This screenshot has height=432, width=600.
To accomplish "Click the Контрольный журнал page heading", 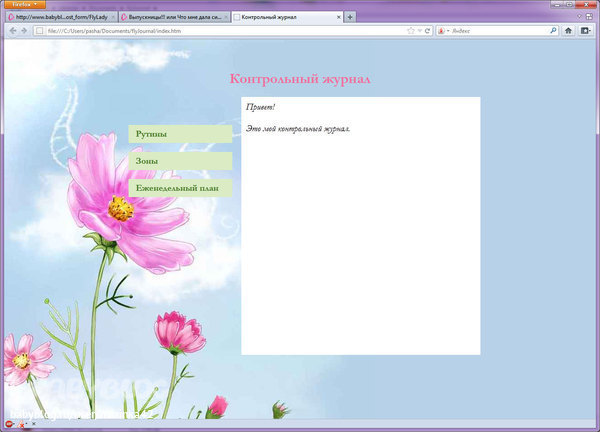I will coord(300,79).
